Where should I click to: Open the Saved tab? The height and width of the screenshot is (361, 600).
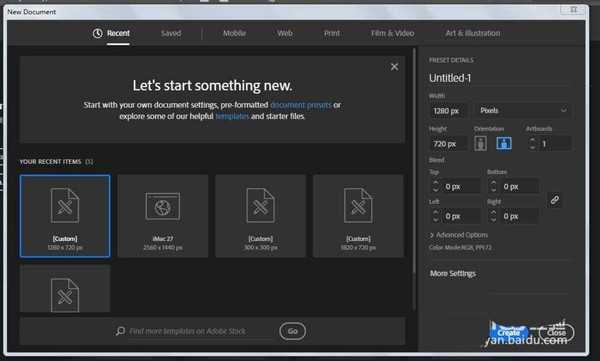point(171,33)
